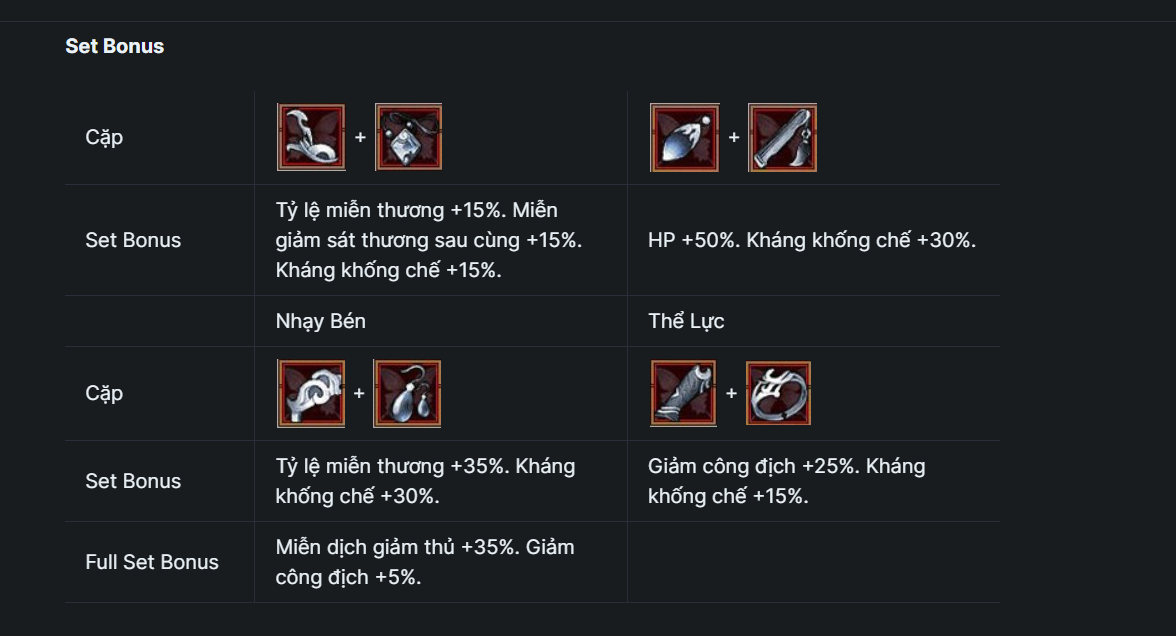Click the silver boot item icon
1176x636 pixels.
click(311, 137)
